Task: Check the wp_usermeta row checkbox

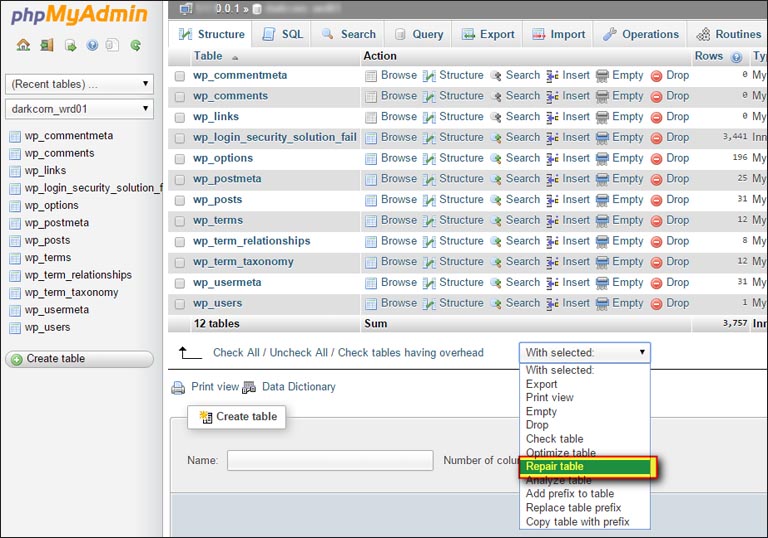Action: tap(180, 283)
